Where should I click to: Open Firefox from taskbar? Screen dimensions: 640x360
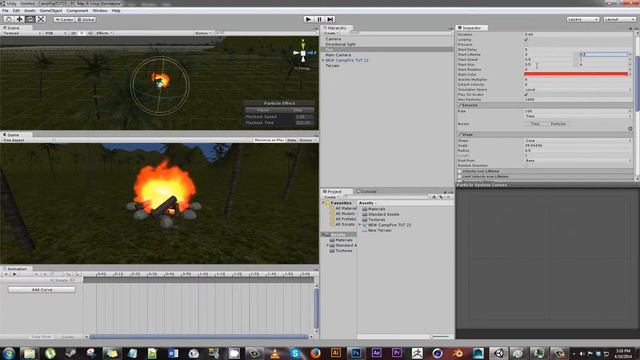click(x=316, y=353)
